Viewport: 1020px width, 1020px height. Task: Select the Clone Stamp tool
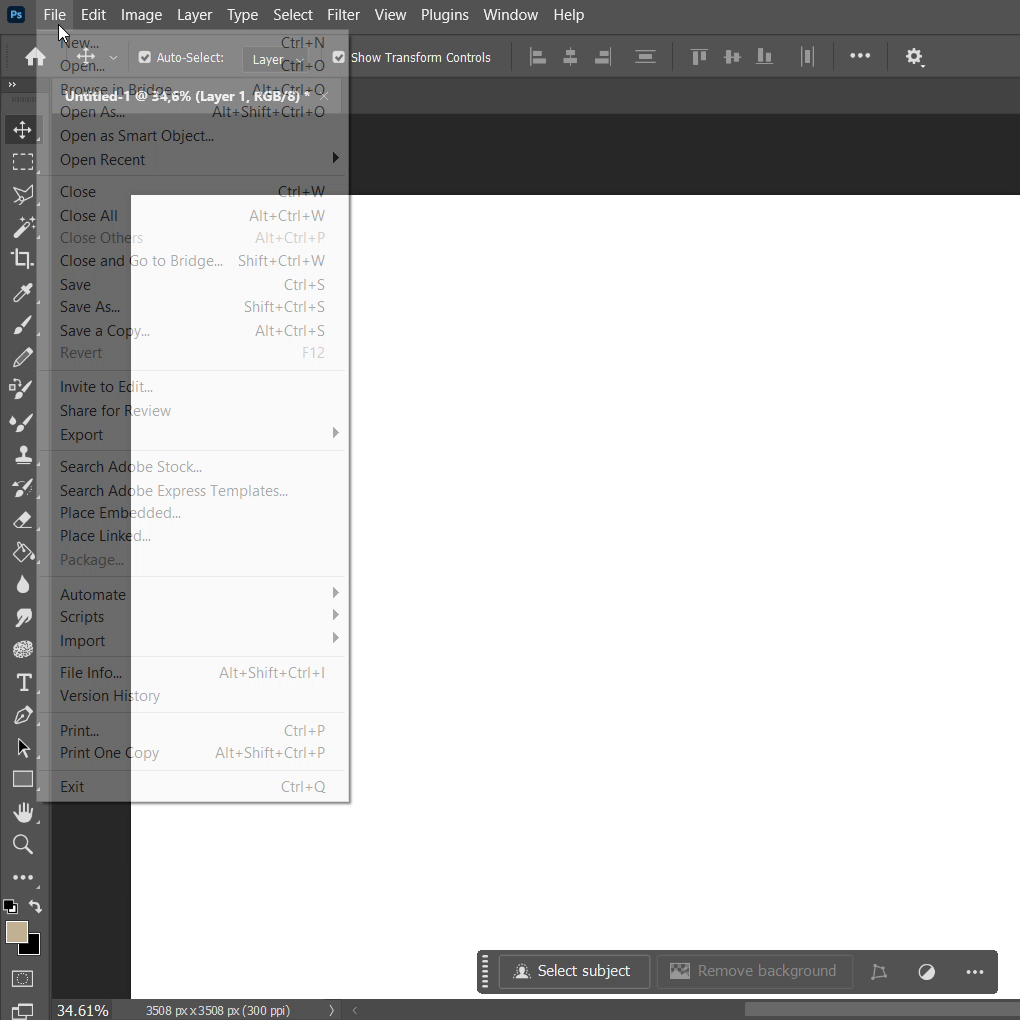[x=23, y=454]
